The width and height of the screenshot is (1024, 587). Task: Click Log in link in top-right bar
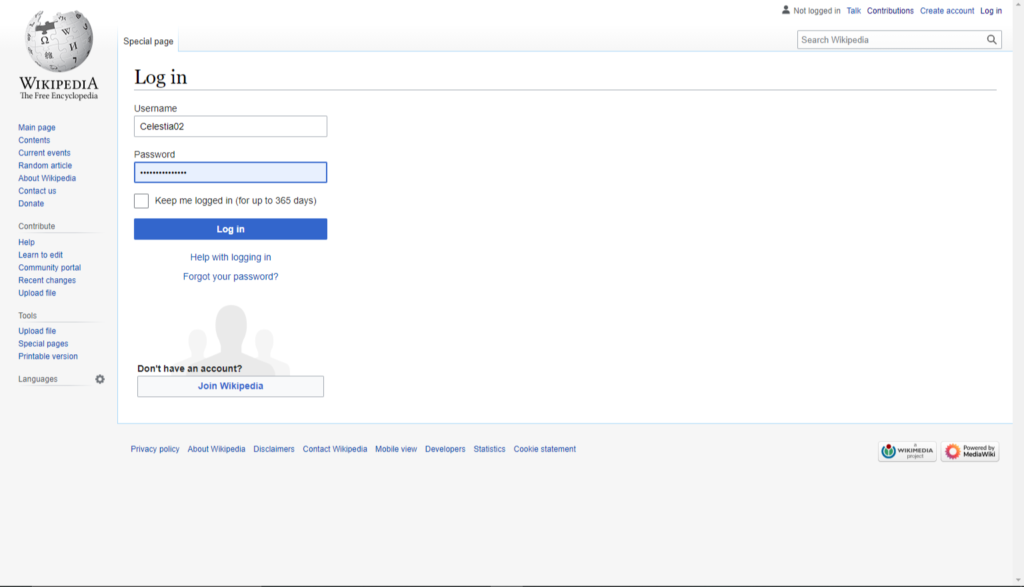pyautogui.click(x=991, y=10)
